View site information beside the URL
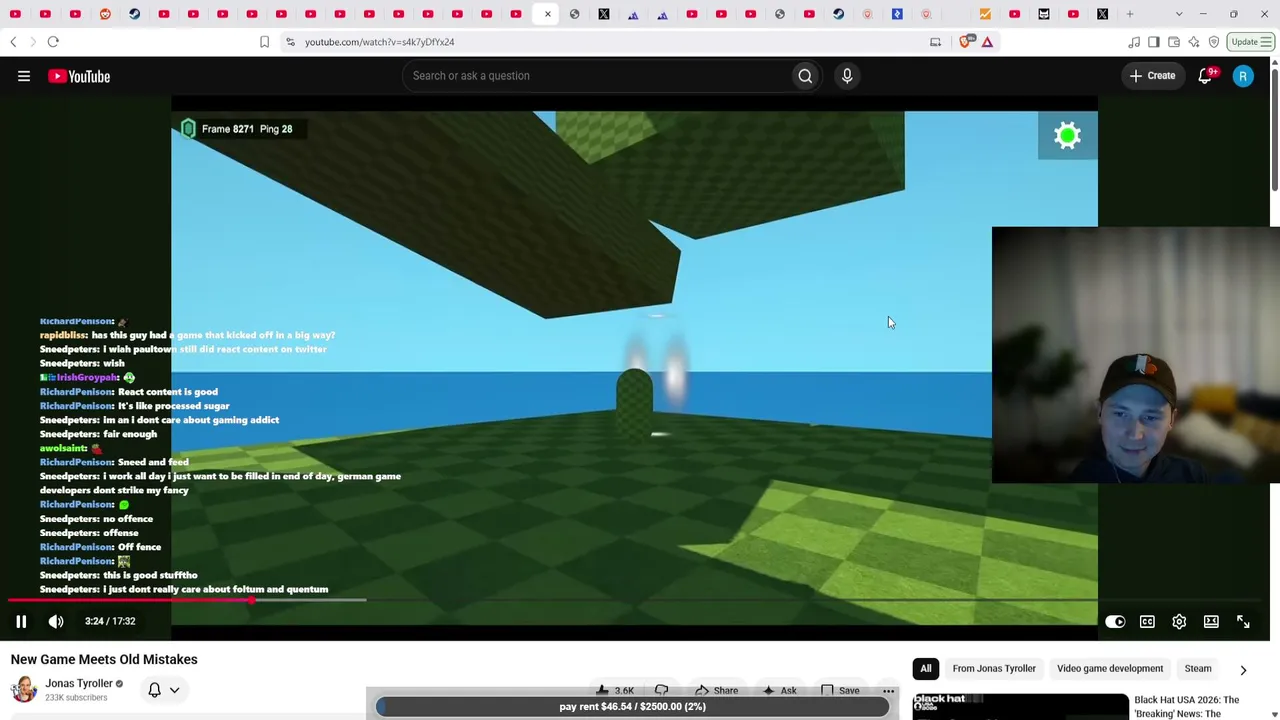This screenshot has height=720, width=1280. (x=290, y=42)
